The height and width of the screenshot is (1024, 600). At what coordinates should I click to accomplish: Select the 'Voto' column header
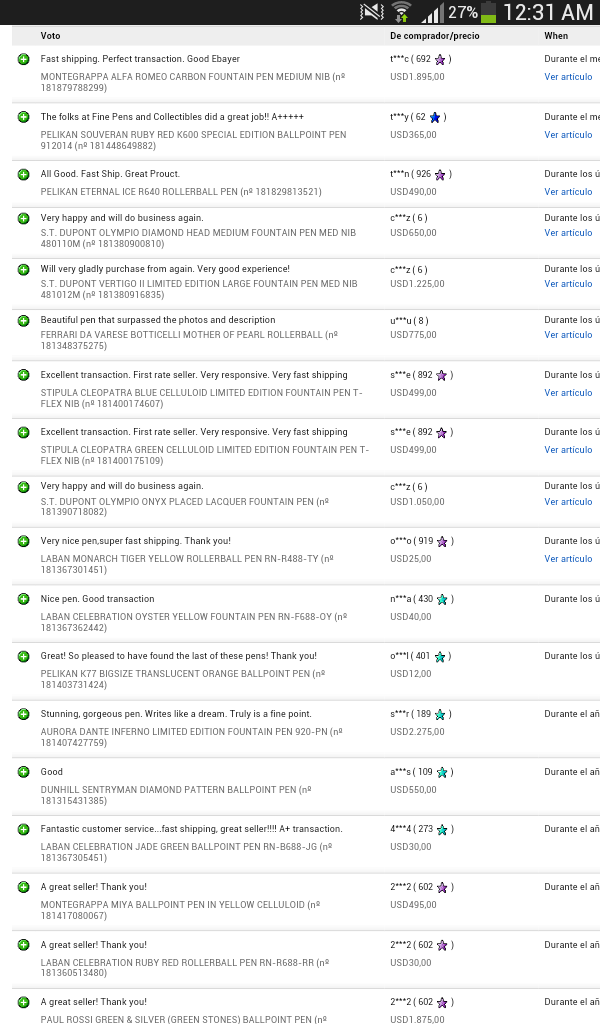[x=50, y=36]
